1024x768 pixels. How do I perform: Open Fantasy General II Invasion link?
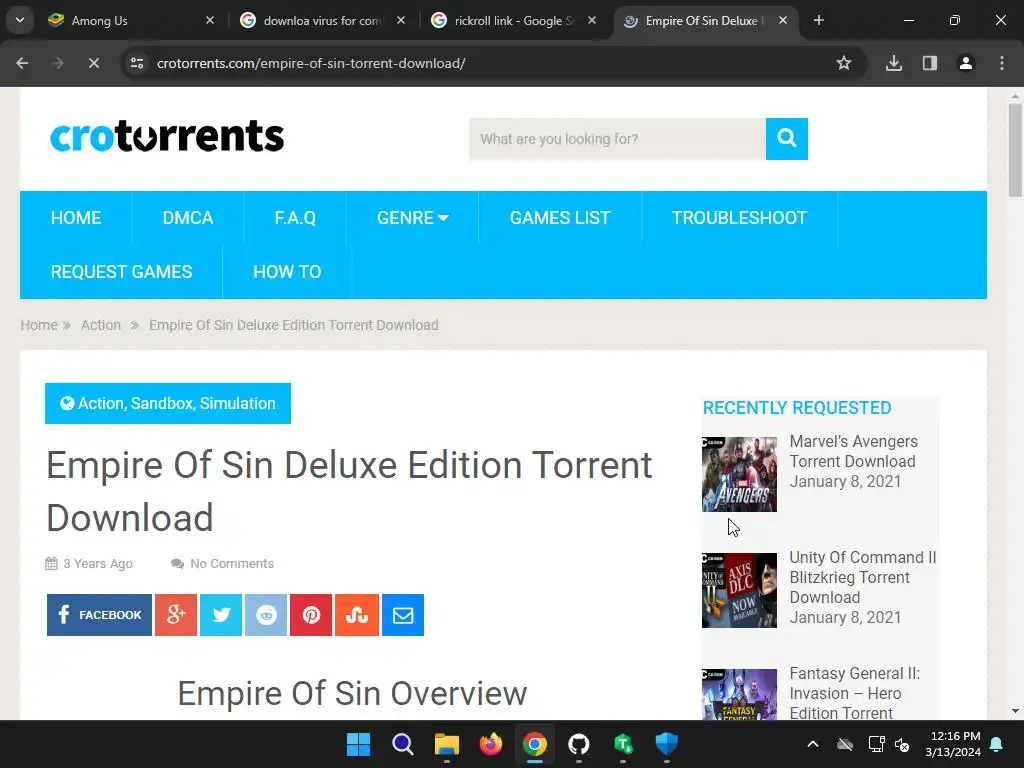[x=854, y=693]
